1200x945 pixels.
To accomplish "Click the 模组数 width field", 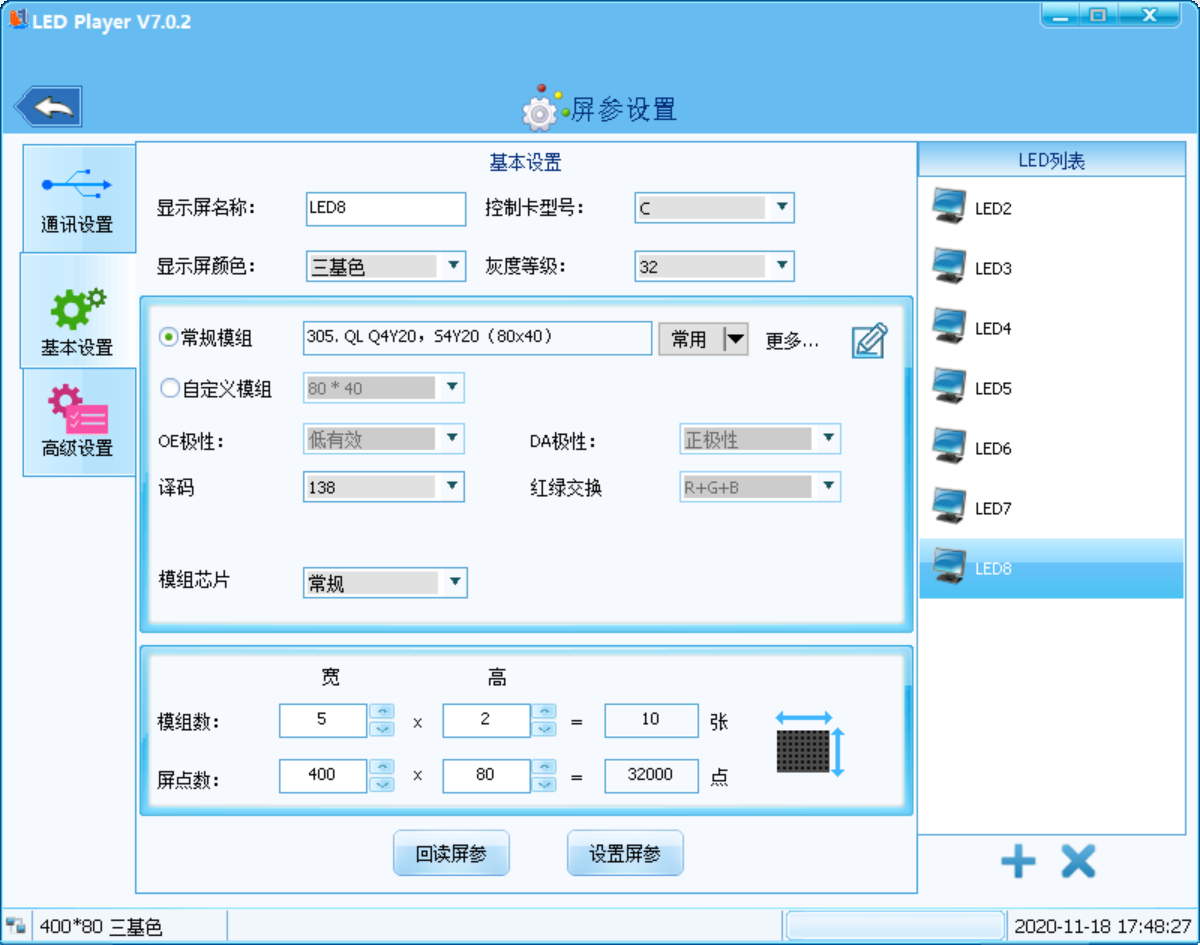I will [x=323, y=720].
